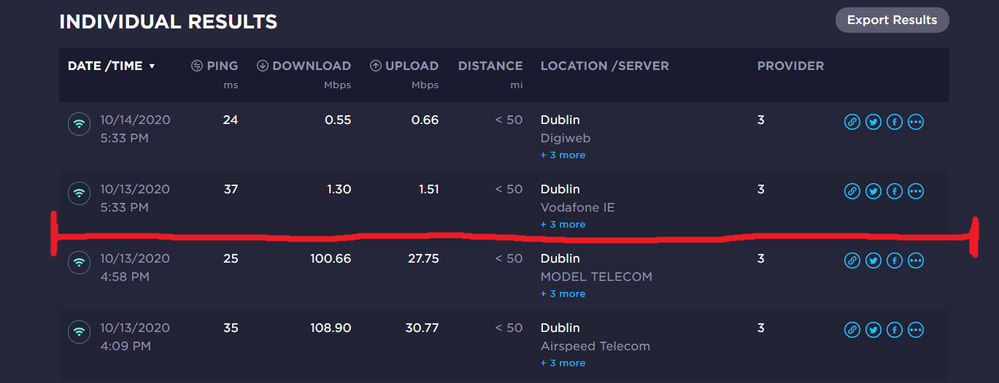999x383 pixels.
Task: Open more options for Vodafone IE result
Action: pos(916,191)
